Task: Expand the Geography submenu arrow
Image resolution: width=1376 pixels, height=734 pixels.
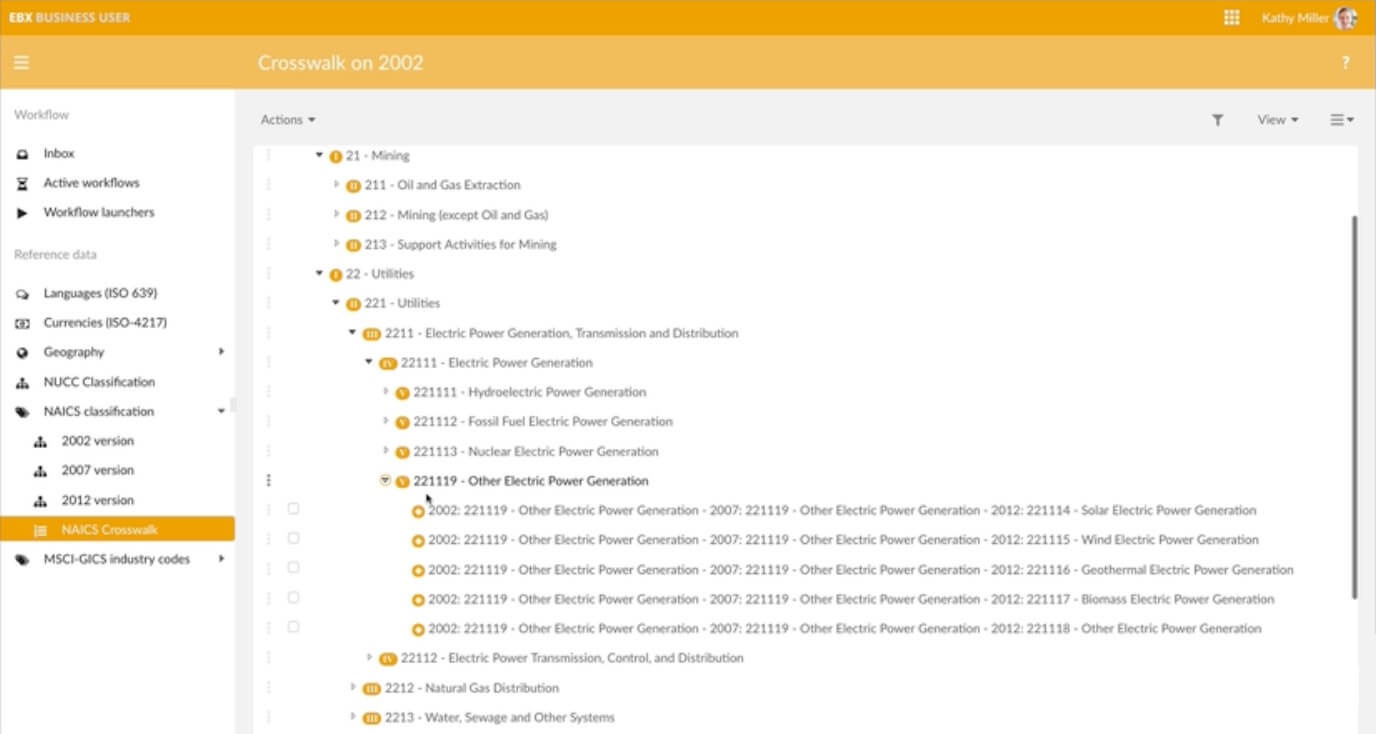Action: tap(221, 352)
